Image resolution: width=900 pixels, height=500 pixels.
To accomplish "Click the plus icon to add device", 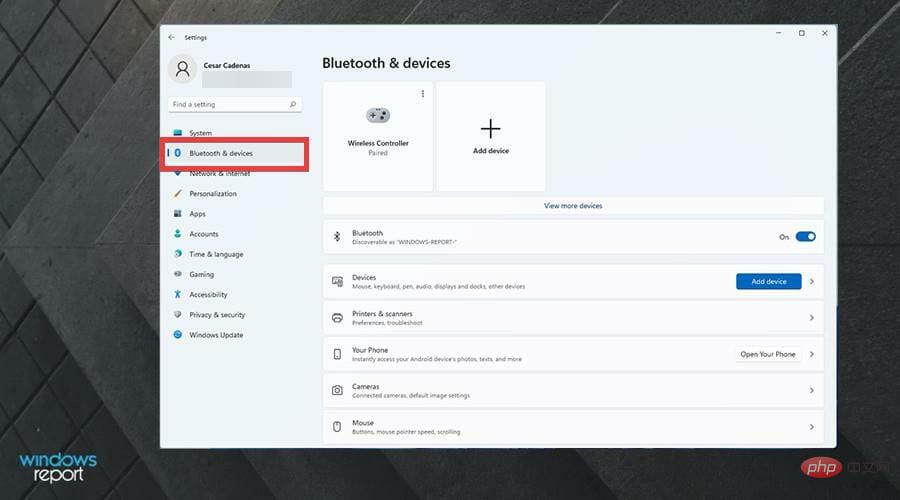I will 490,128.
